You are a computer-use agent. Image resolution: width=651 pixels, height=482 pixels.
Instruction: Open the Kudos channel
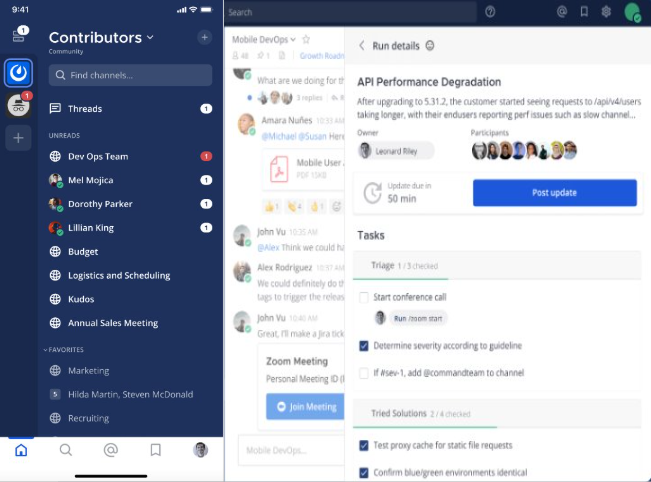[130, 299]
